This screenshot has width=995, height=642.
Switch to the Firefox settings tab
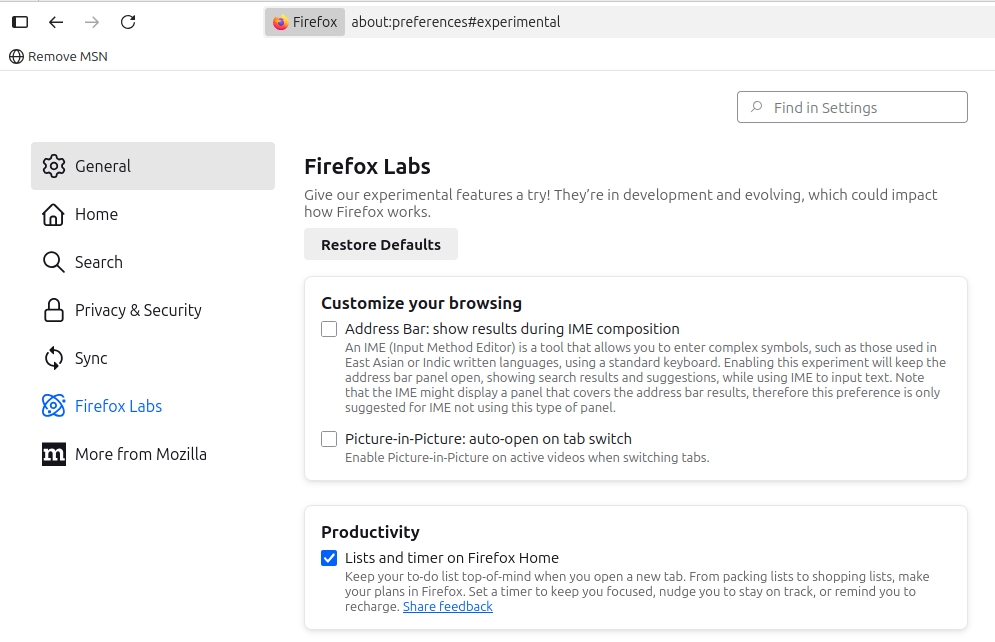[303, 21]
